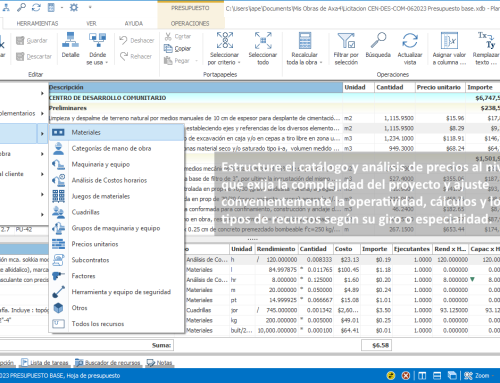The width and height of the screenshot is (500, 383).
Task: Select Precios unitarios entry
Action: [x=117, y=244]
